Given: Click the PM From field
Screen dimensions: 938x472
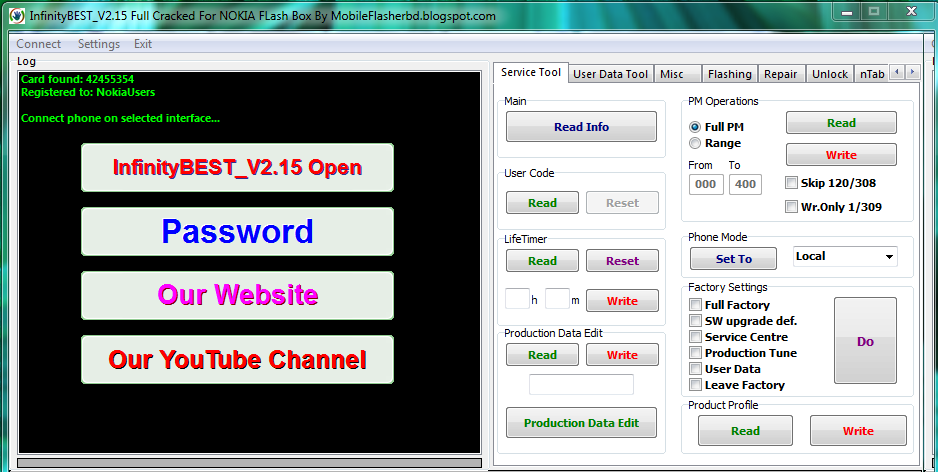Looking at the screenshot, I should 706,184.
